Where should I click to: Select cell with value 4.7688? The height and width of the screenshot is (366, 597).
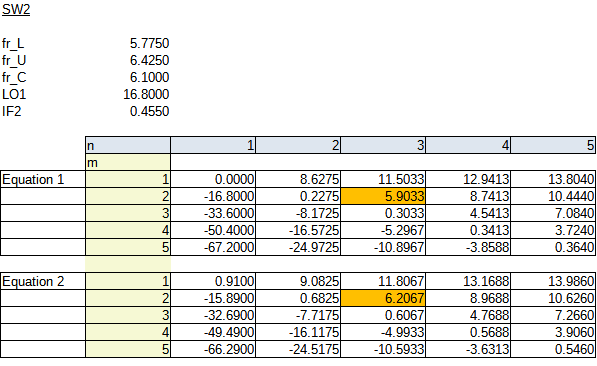[468, 315]
